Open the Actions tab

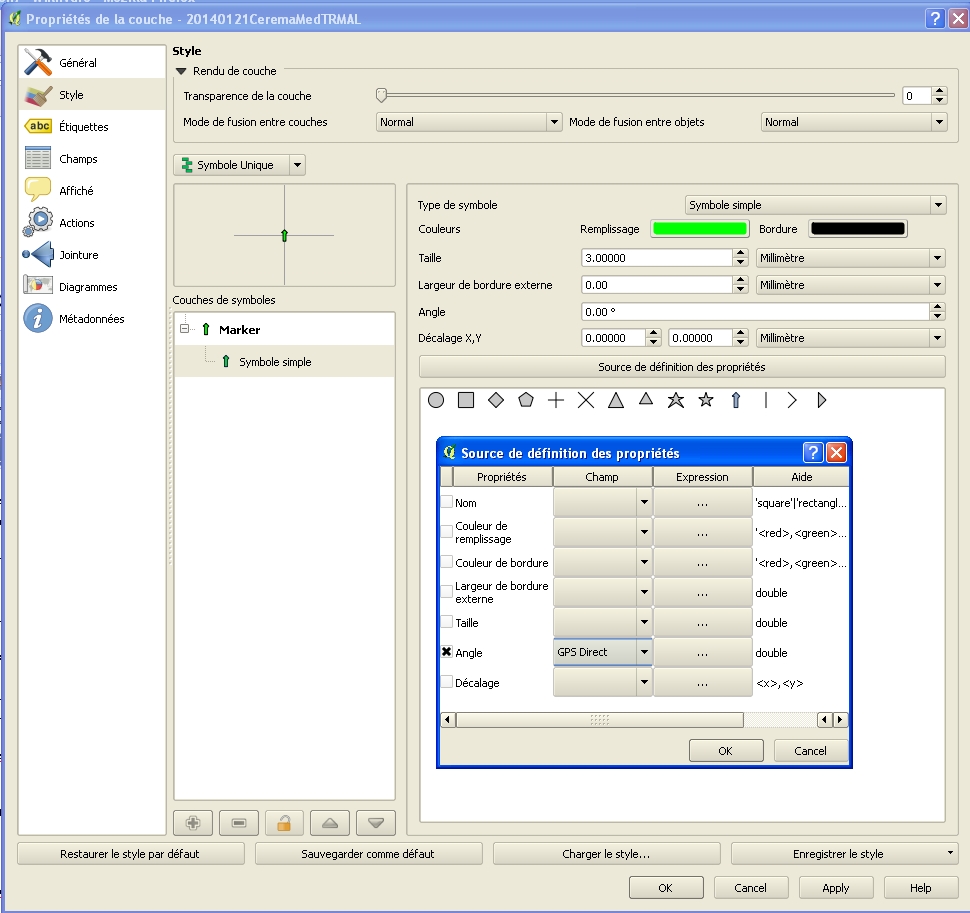click(92, 223)
